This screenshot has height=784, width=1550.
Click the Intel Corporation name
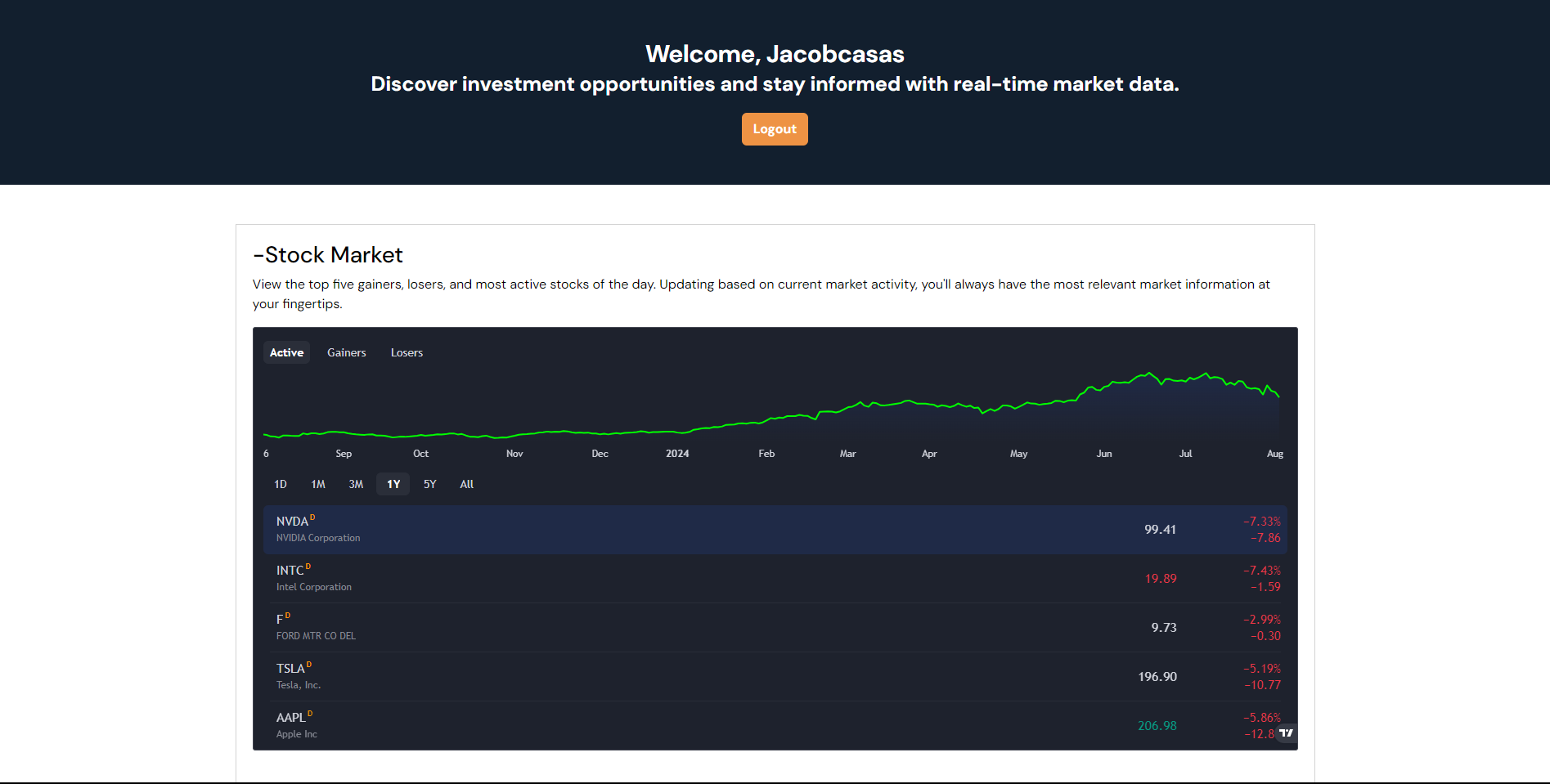point(314,587)
